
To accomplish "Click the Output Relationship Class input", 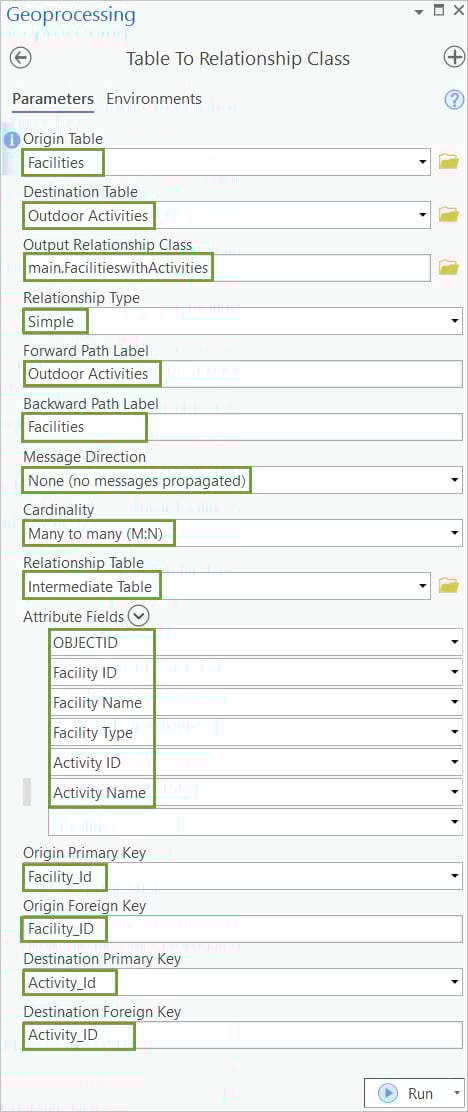I will tap(226, 267).
